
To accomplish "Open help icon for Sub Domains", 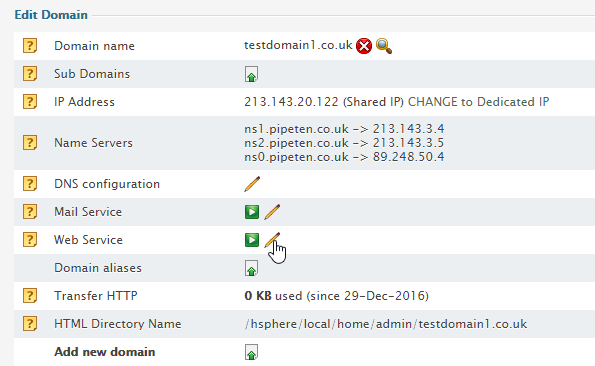I will [30, 74].
